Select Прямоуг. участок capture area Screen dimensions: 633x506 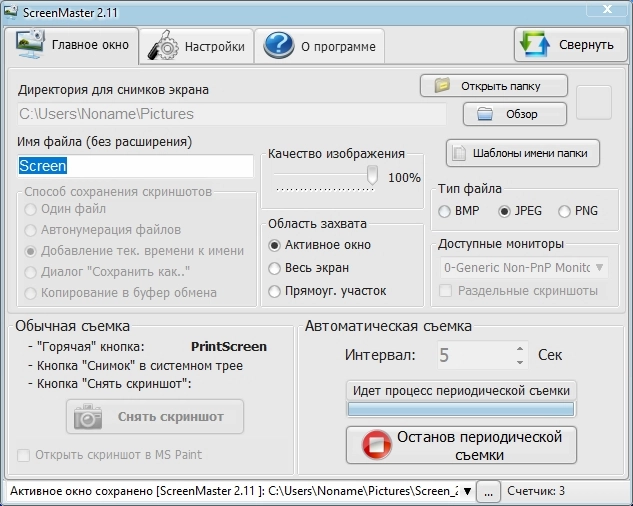pos(327,291)
